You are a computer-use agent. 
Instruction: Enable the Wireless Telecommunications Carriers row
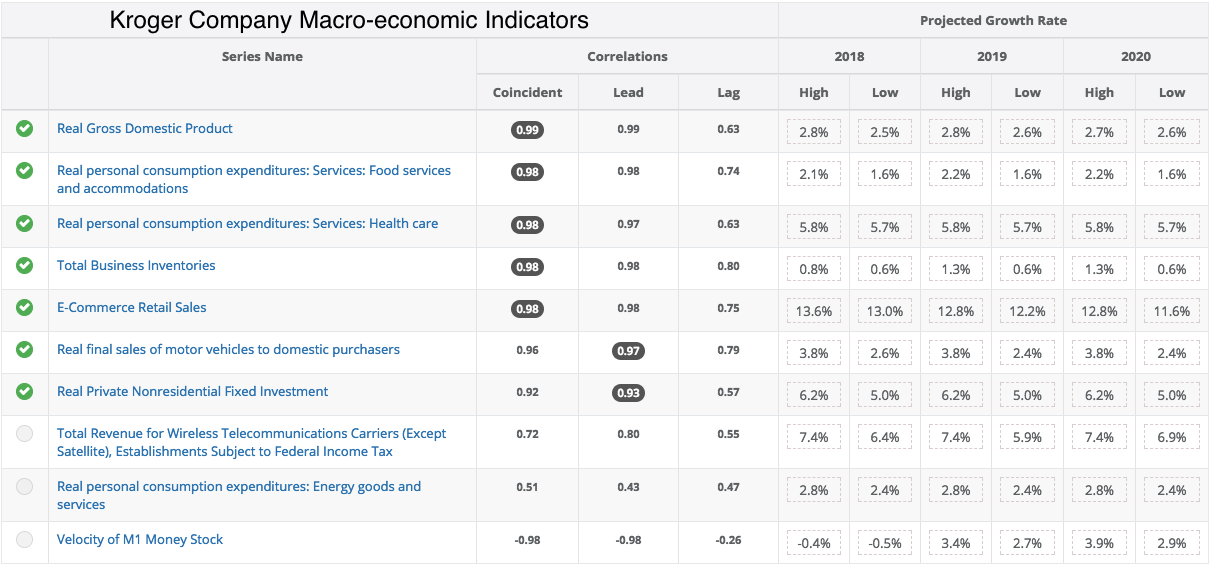point(25,433)
